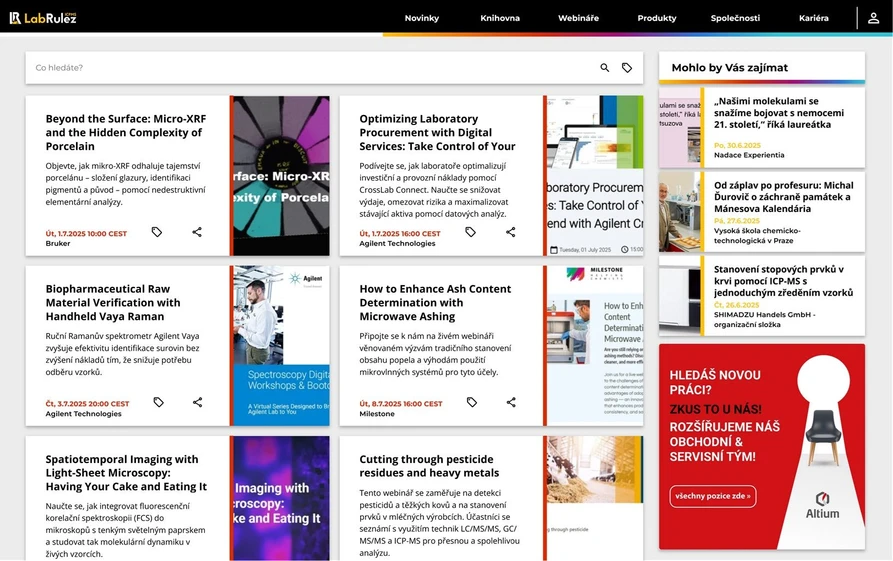Open 'Biopharmaceutical Raw Material Verification' title
The height and width of the screenshot is (561, 893).
pos(113,302)
